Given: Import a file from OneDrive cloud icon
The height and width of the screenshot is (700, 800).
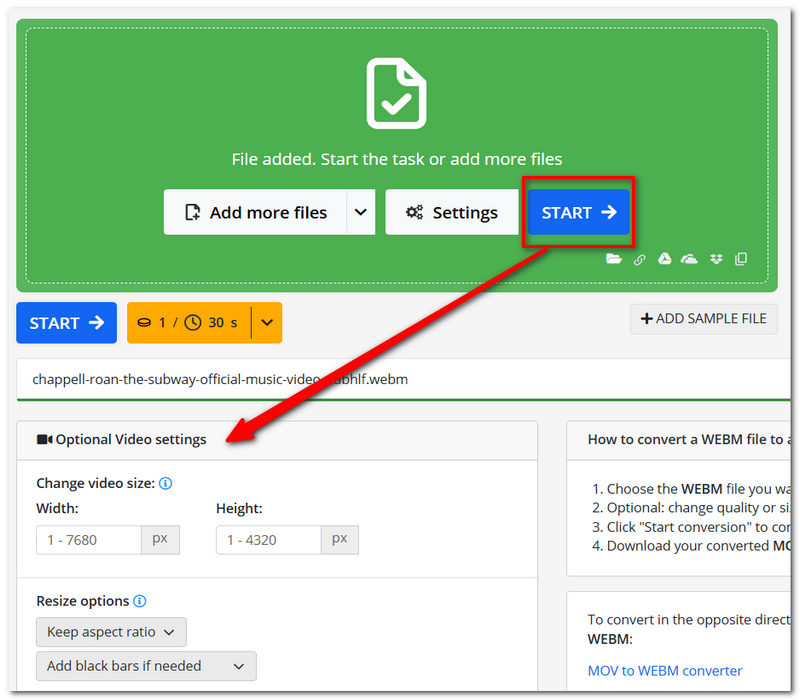Looking at the screenshot, I should pyautogui.click(x=689, y=259).
